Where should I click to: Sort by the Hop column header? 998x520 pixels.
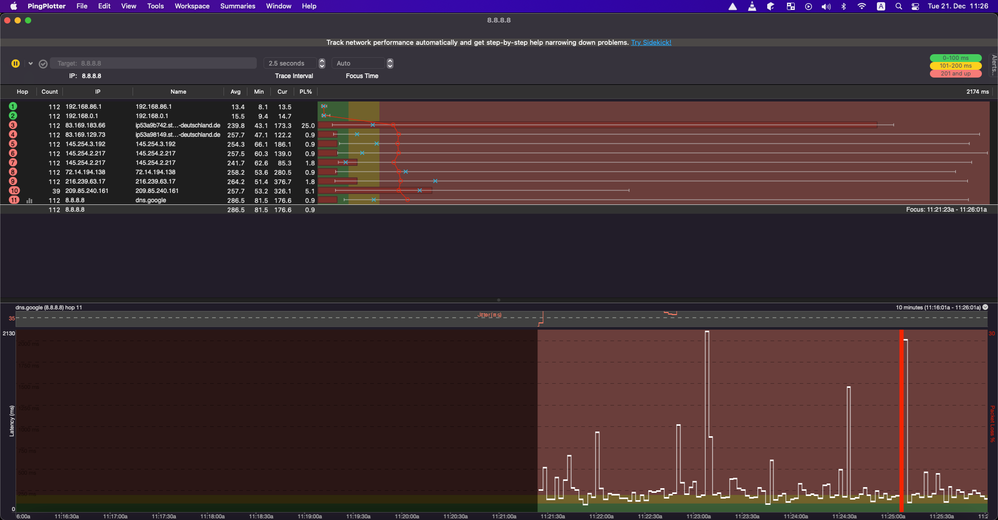pyautogui.click(x=22, y=92)
